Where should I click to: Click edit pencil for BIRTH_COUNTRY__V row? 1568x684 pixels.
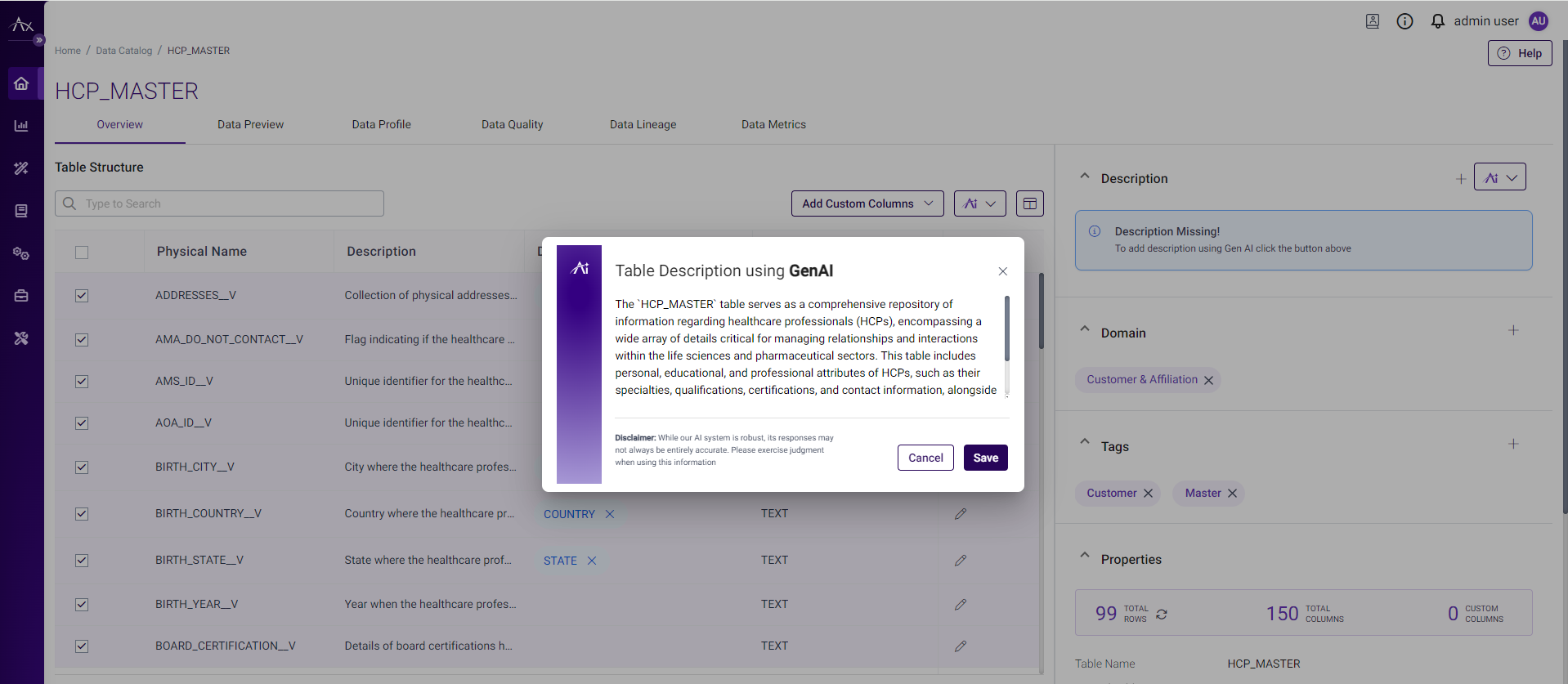961,514
